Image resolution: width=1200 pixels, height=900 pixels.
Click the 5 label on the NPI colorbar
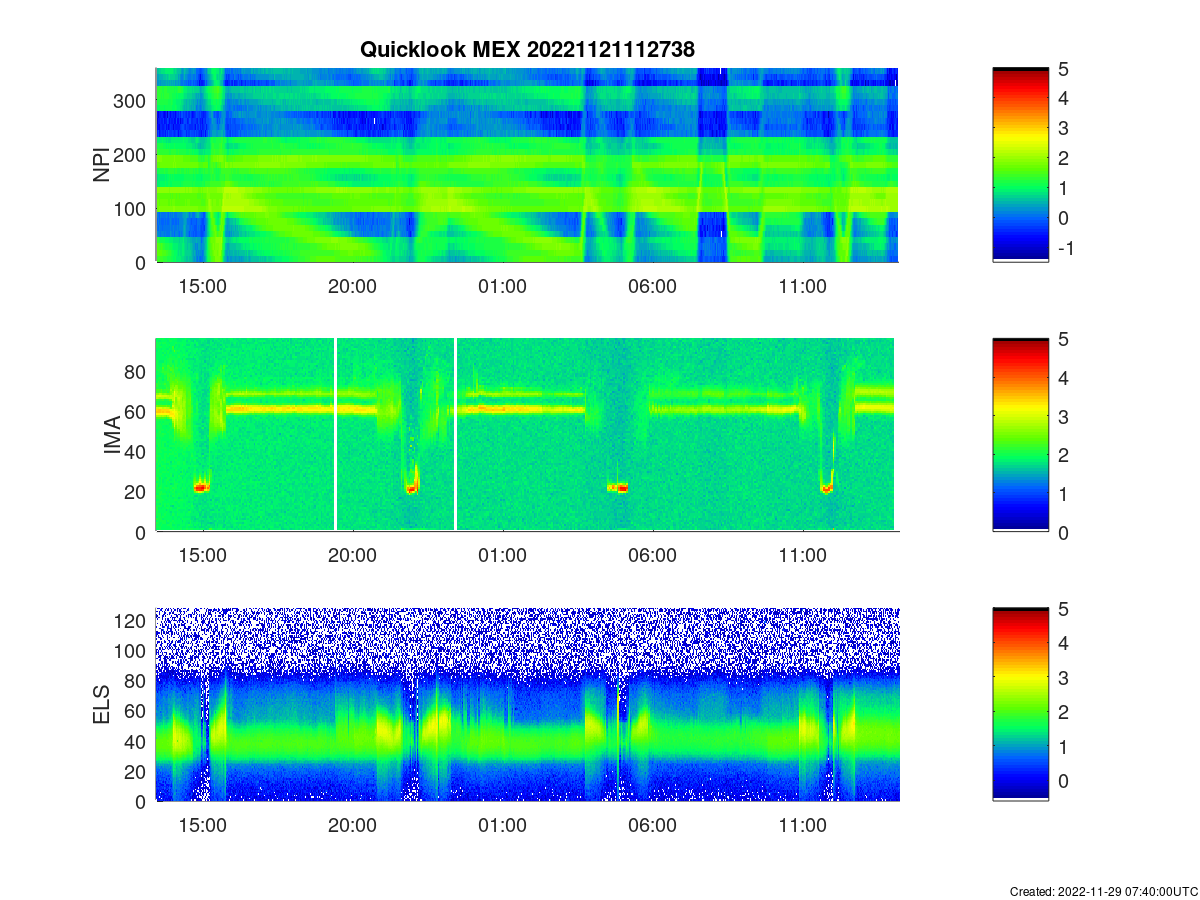[x=1063, y=69]
